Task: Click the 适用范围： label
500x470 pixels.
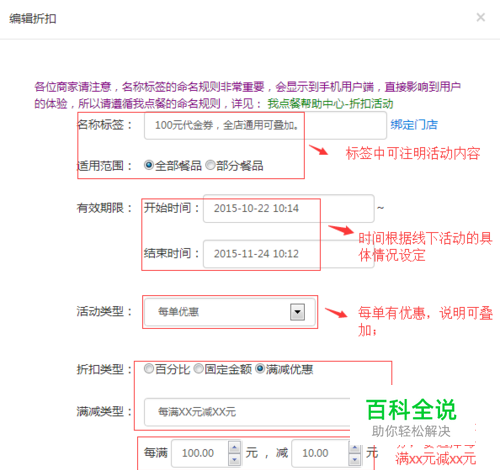Action: [105, 166]
